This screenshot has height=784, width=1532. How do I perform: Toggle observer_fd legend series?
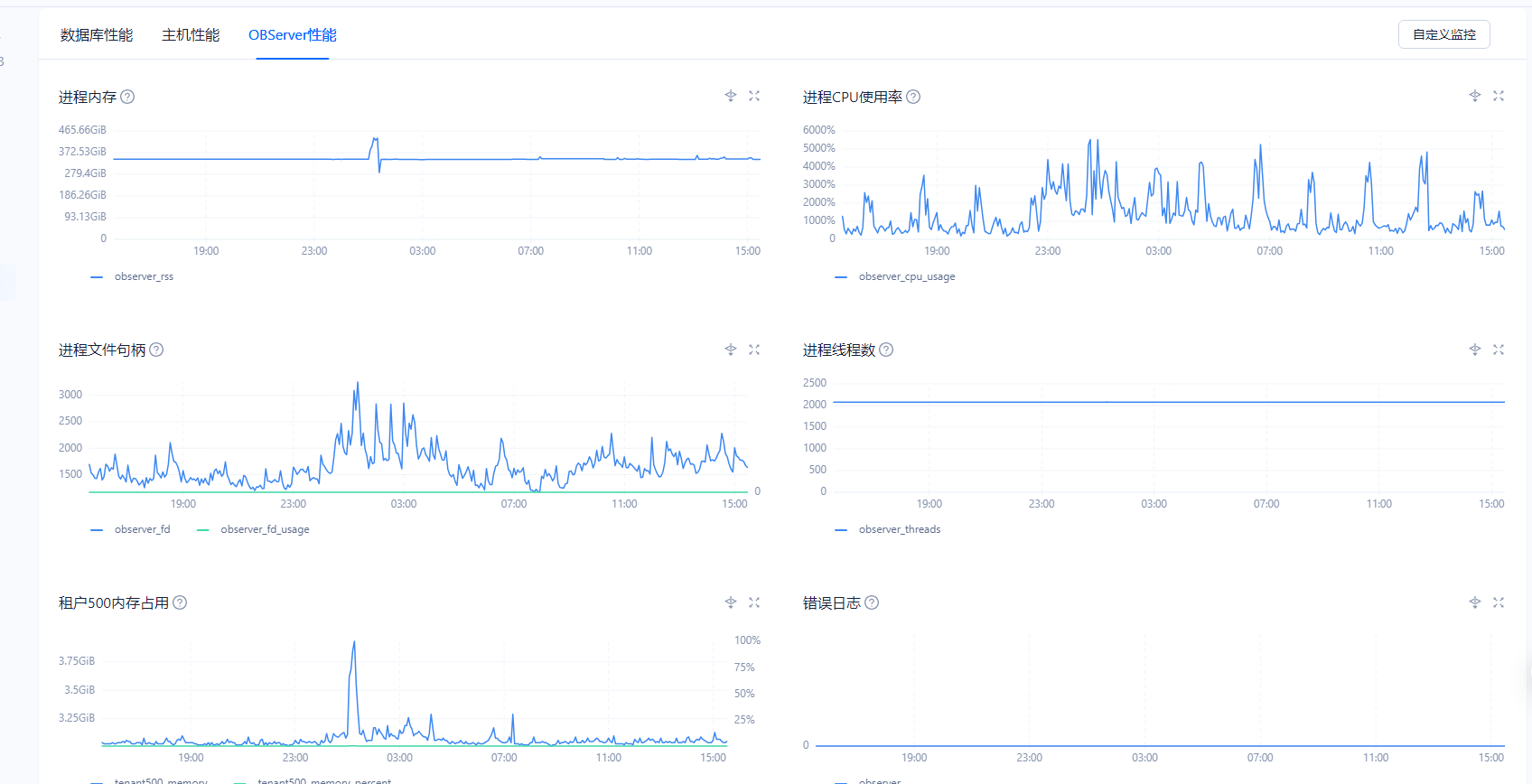pos(131,529)
